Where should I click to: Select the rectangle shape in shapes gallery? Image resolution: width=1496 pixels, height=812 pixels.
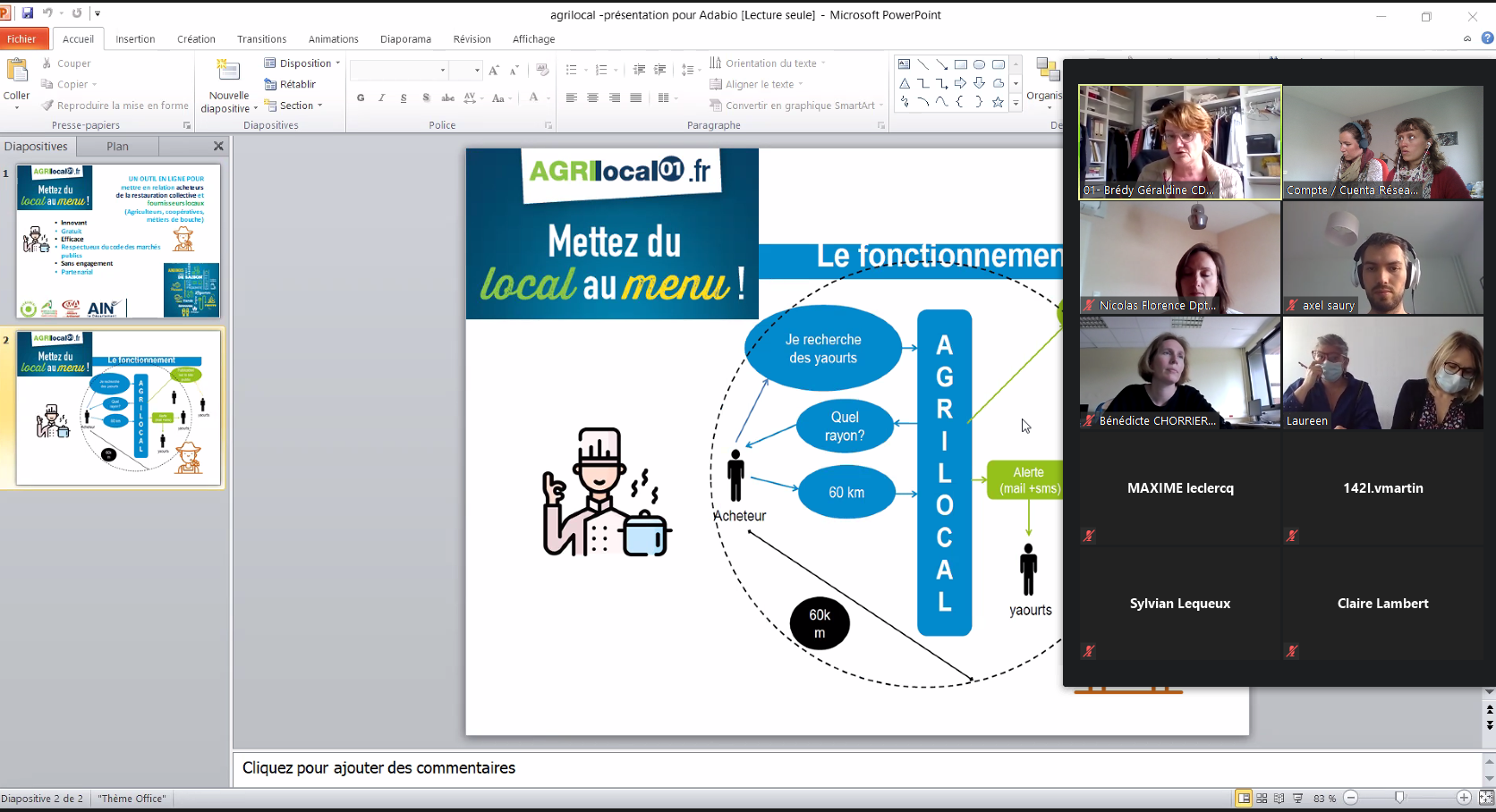961,64
